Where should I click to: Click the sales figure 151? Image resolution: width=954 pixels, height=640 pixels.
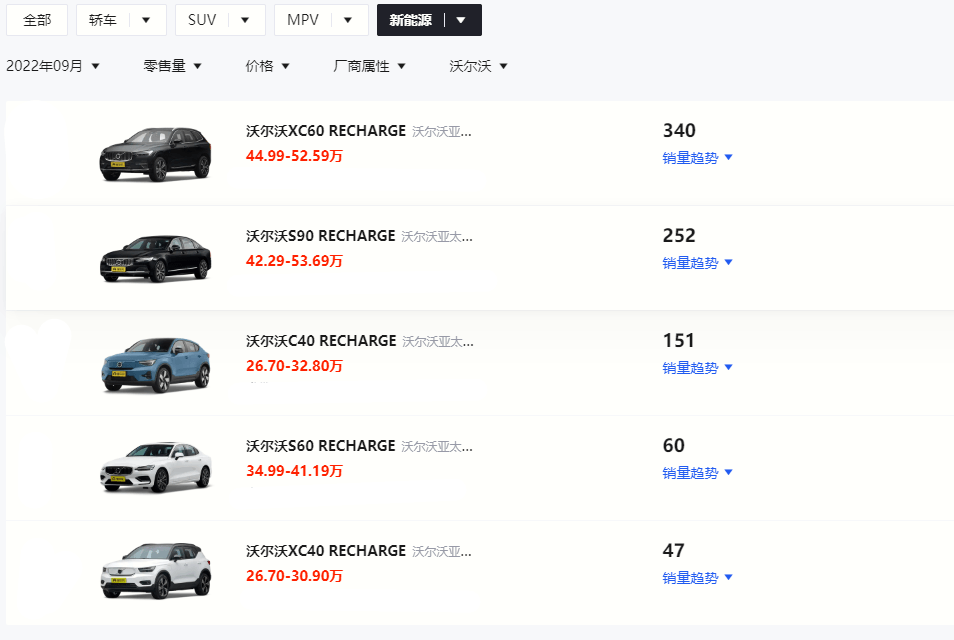678,341
